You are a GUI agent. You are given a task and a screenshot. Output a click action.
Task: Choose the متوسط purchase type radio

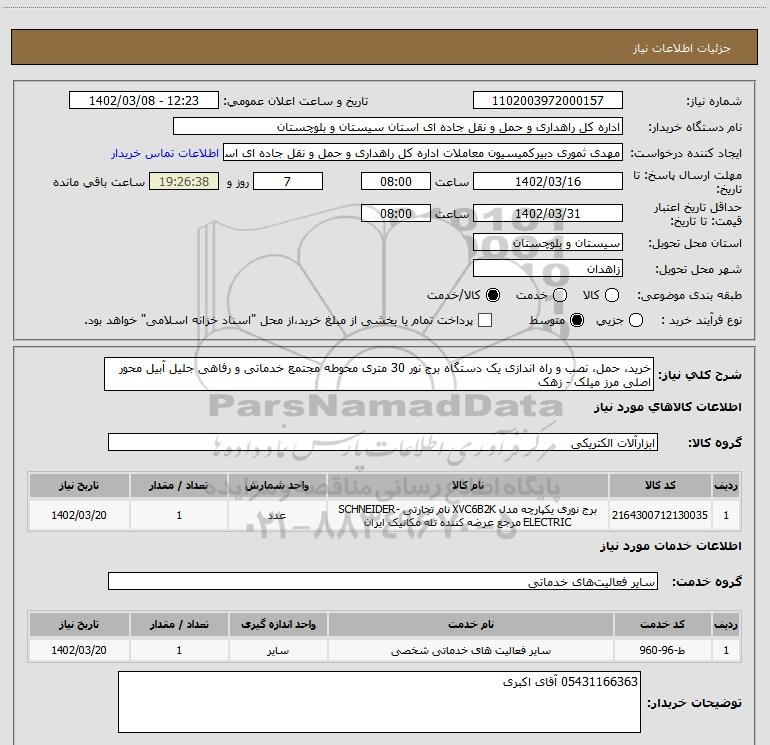point(577,321)
